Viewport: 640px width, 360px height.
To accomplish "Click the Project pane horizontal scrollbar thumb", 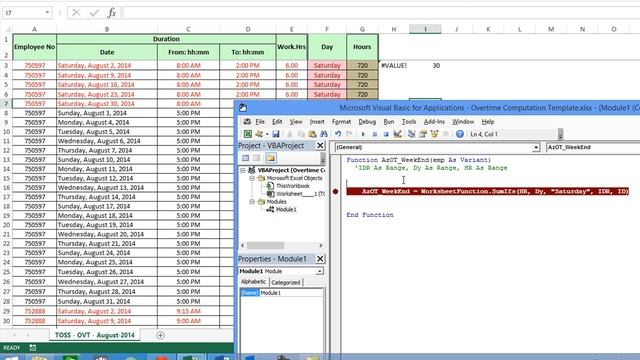I will [265, 245].
